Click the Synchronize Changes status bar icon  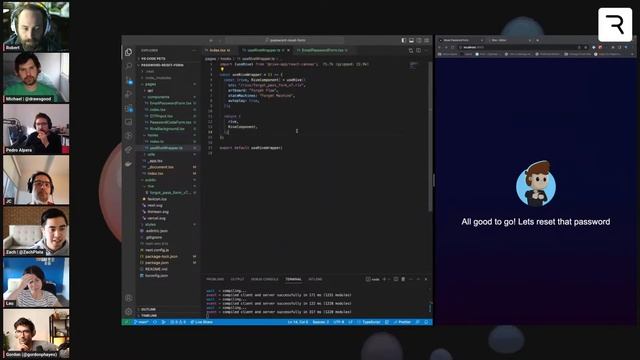coord(155,322)
